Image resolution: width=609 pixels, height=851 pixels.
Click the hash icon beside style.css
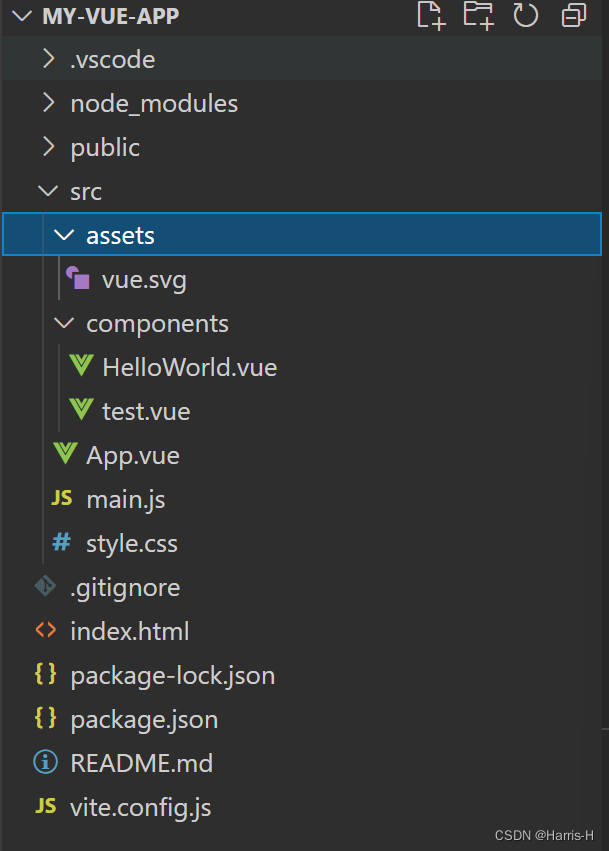click(x=62, y=543)
